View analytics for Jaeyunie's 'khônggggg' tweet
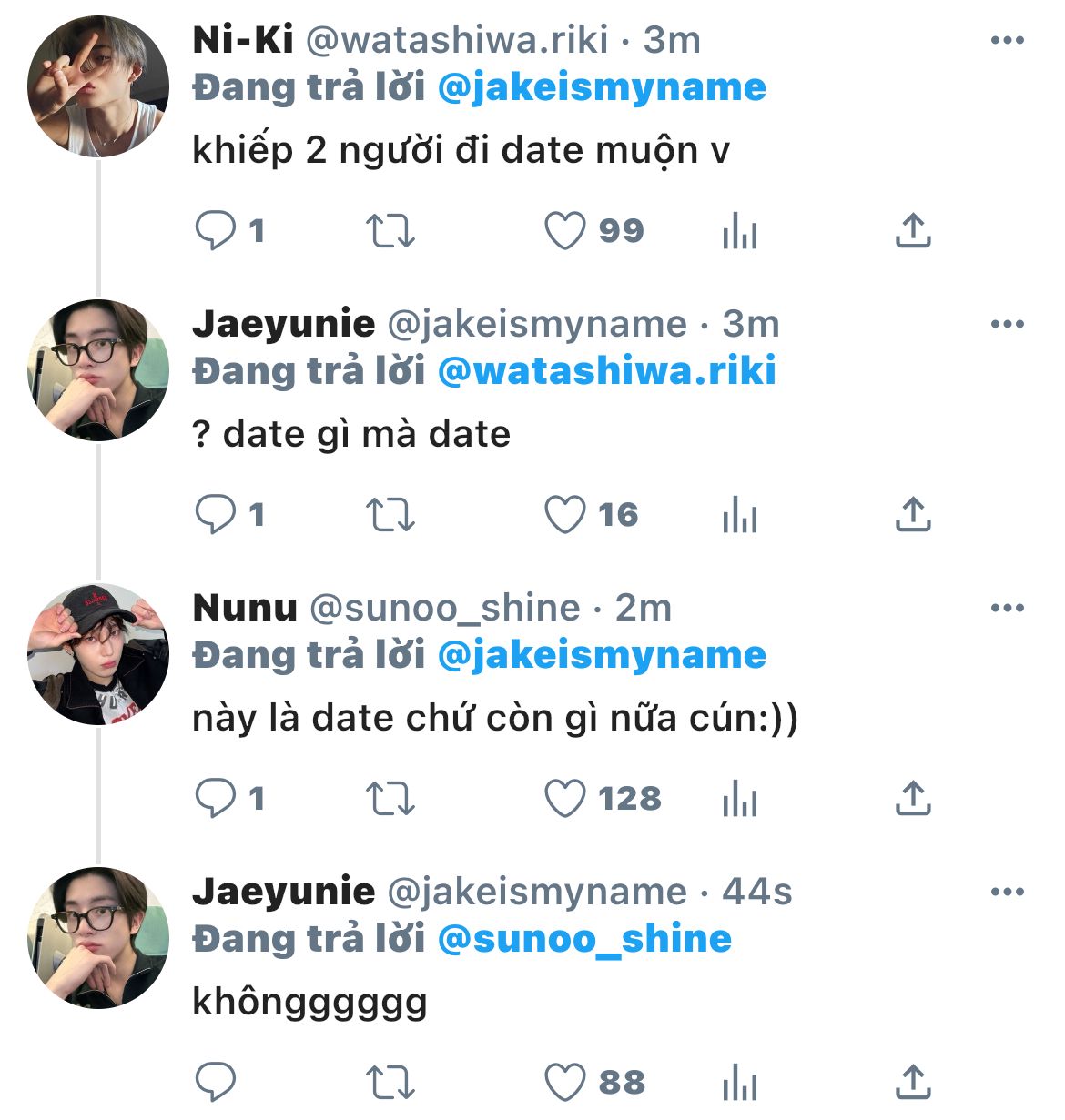The width and height of the screenshot is (1065, 1120). 739,1084
